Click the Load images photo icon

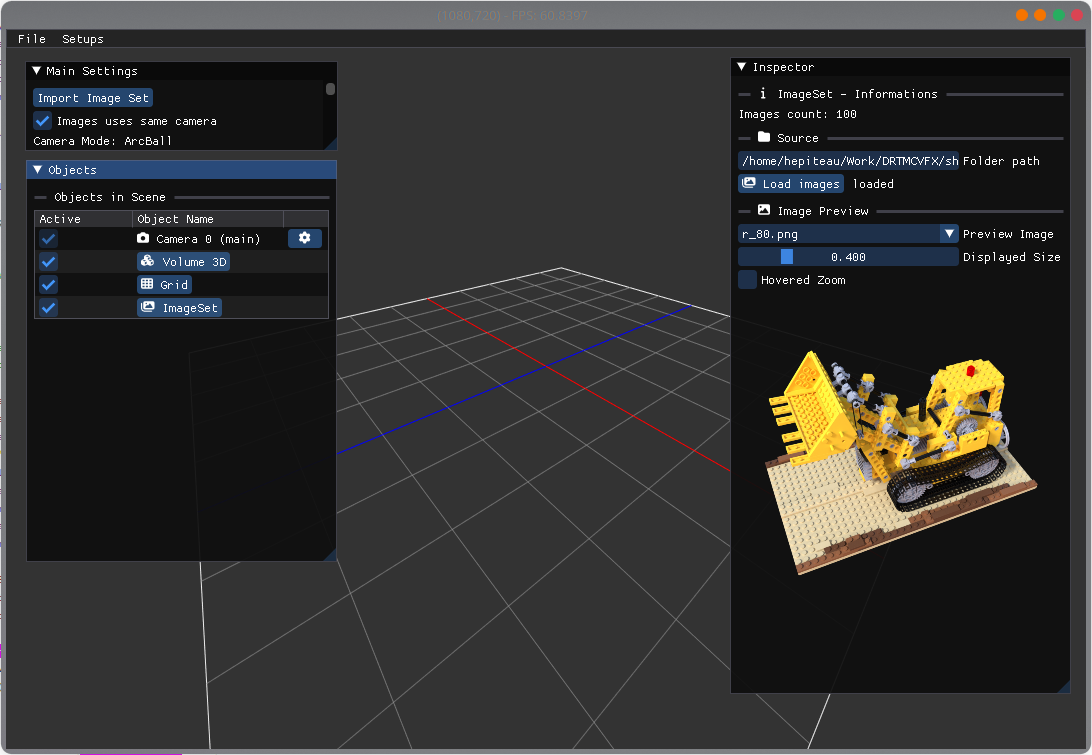click(x=749, y=183)
